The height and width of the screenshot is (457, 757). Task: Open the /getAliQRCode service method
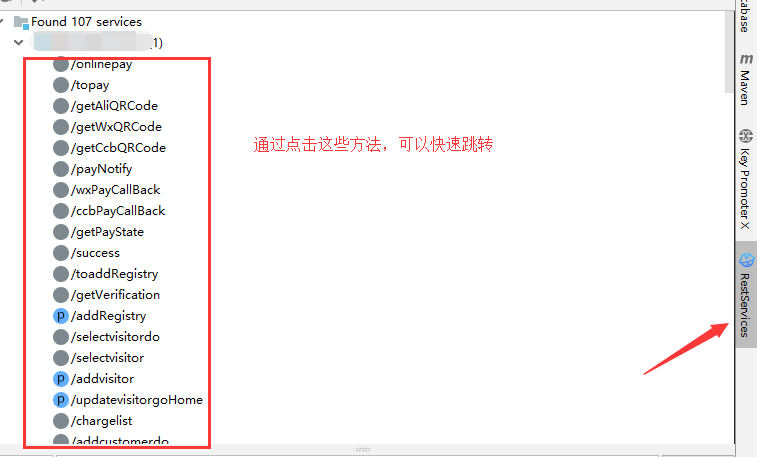coord(114,106)
